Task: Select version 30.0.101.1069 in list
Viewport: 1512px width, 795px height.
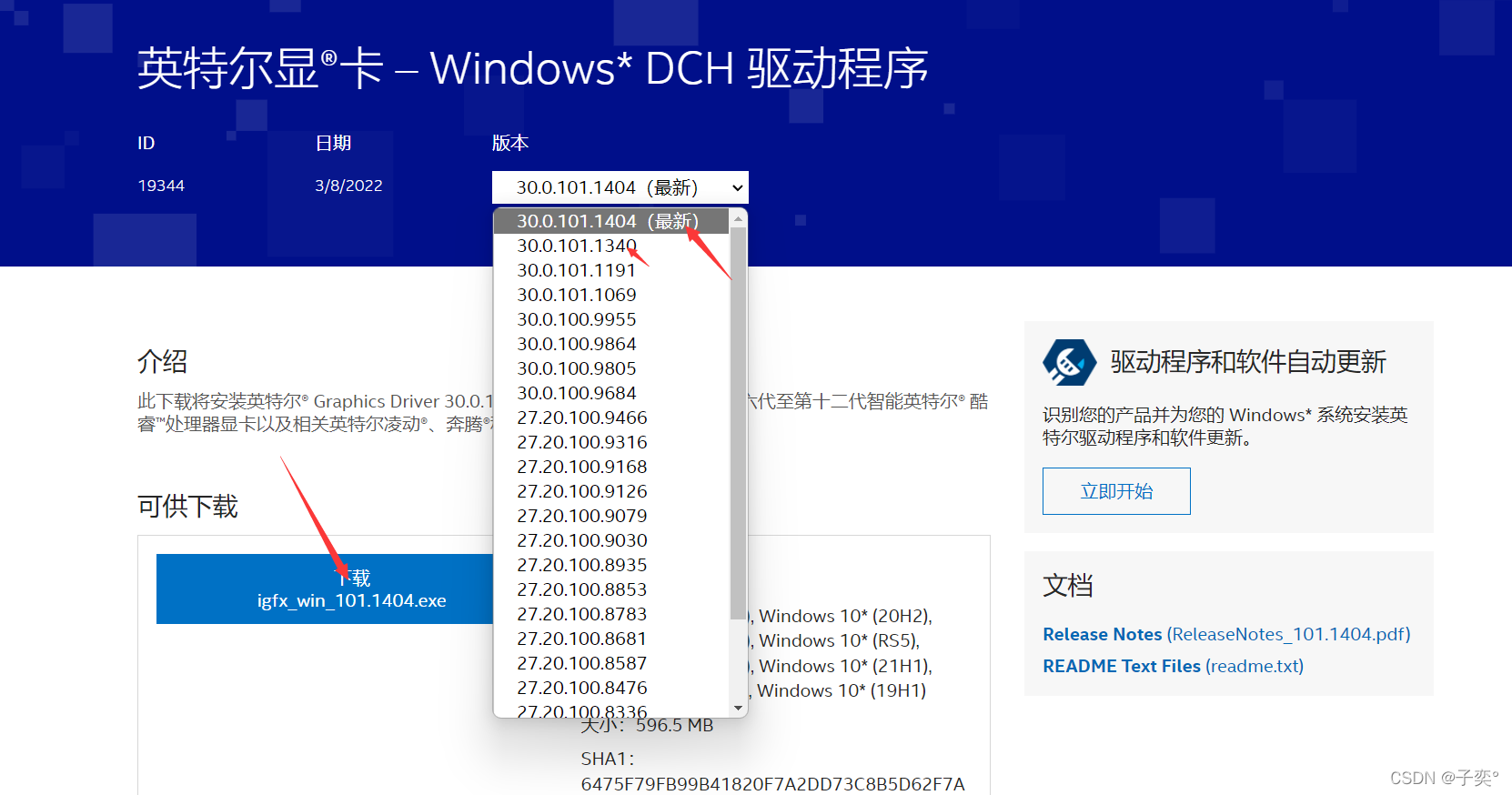Action: (611, 295)
